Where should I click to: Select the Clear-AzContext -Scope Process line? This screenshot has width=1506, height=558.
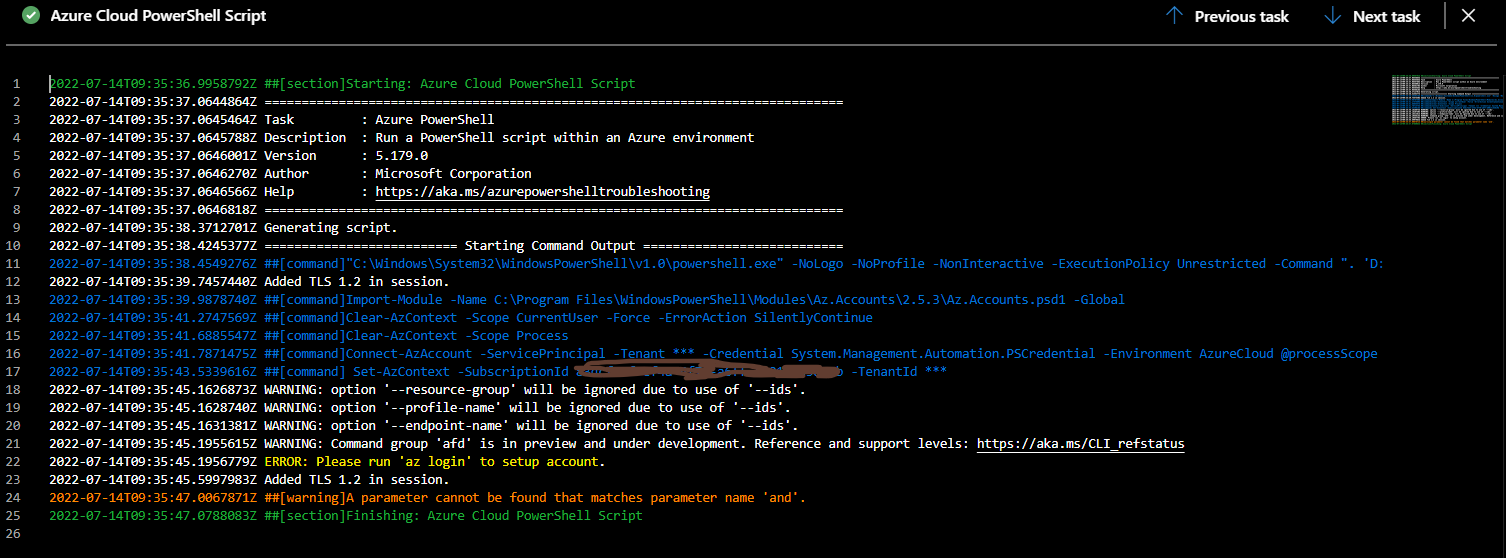307,335
